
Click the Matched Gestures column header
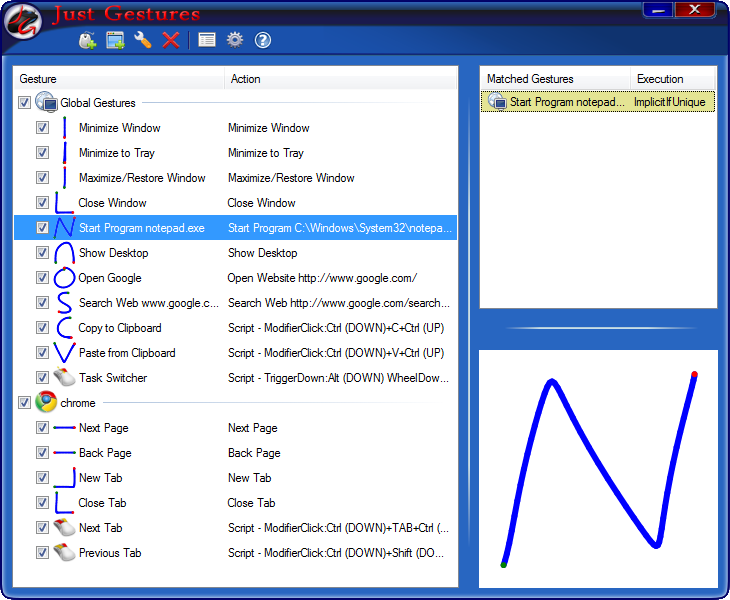click(x=555, y=79)
